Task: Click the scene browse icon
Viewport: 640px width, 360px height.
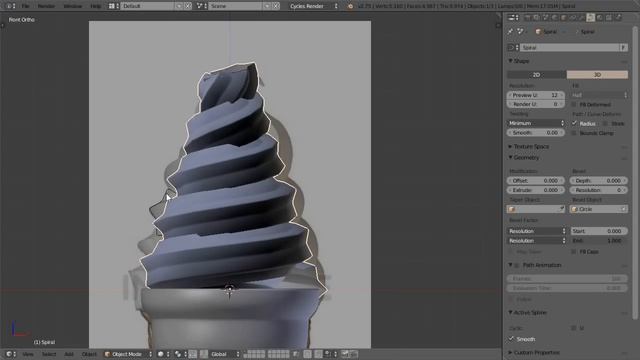Action: coord(202,6)
